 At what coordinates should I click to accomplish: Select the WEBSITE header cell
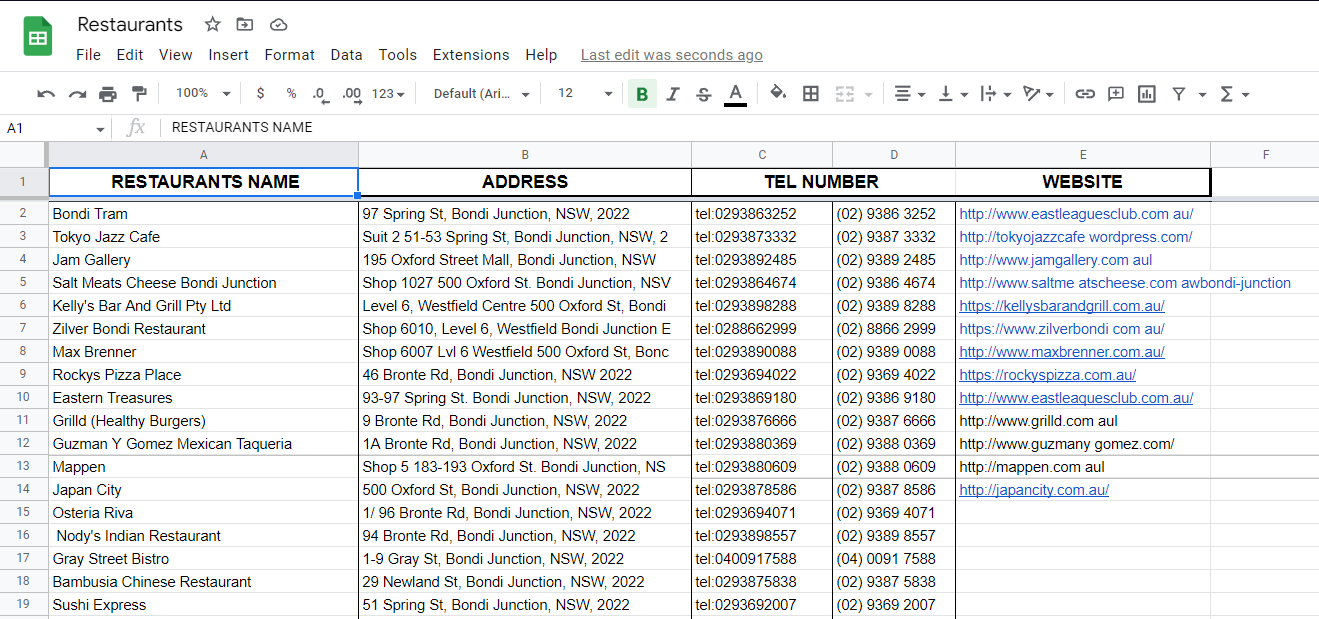tap(1083, 182)
